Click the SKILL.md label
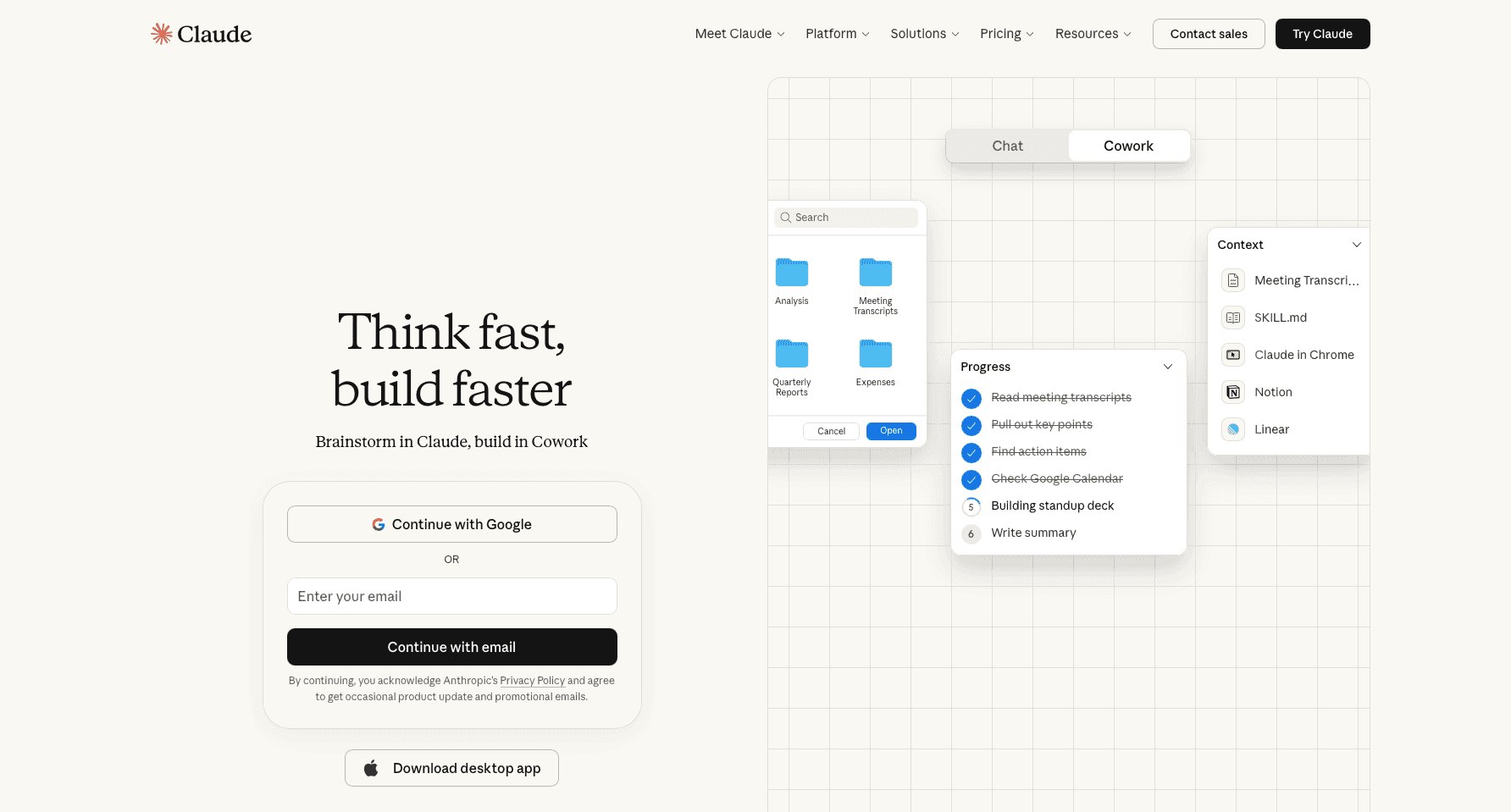Image resolution: width=1511 pixels, height=812 pixels. 1281,318
